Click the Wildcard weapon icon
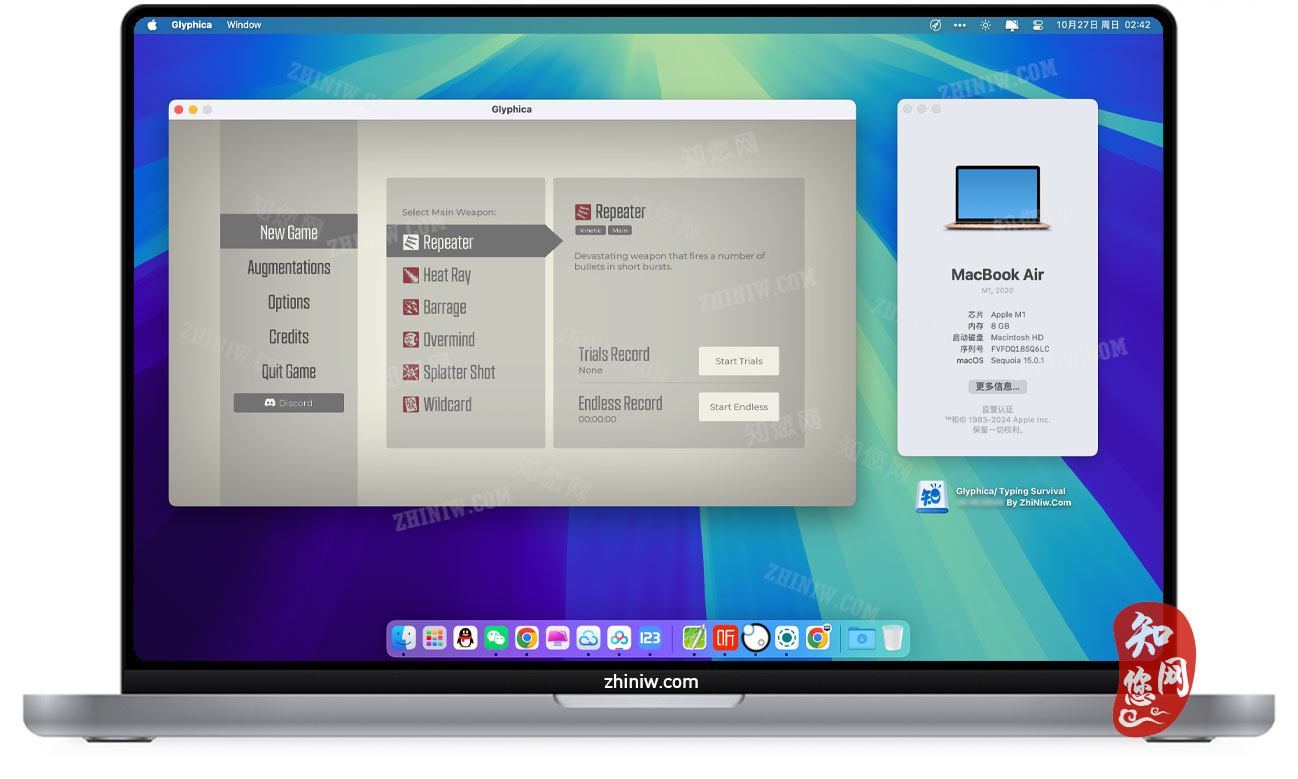1298x779 pixels. click(411, 404)
